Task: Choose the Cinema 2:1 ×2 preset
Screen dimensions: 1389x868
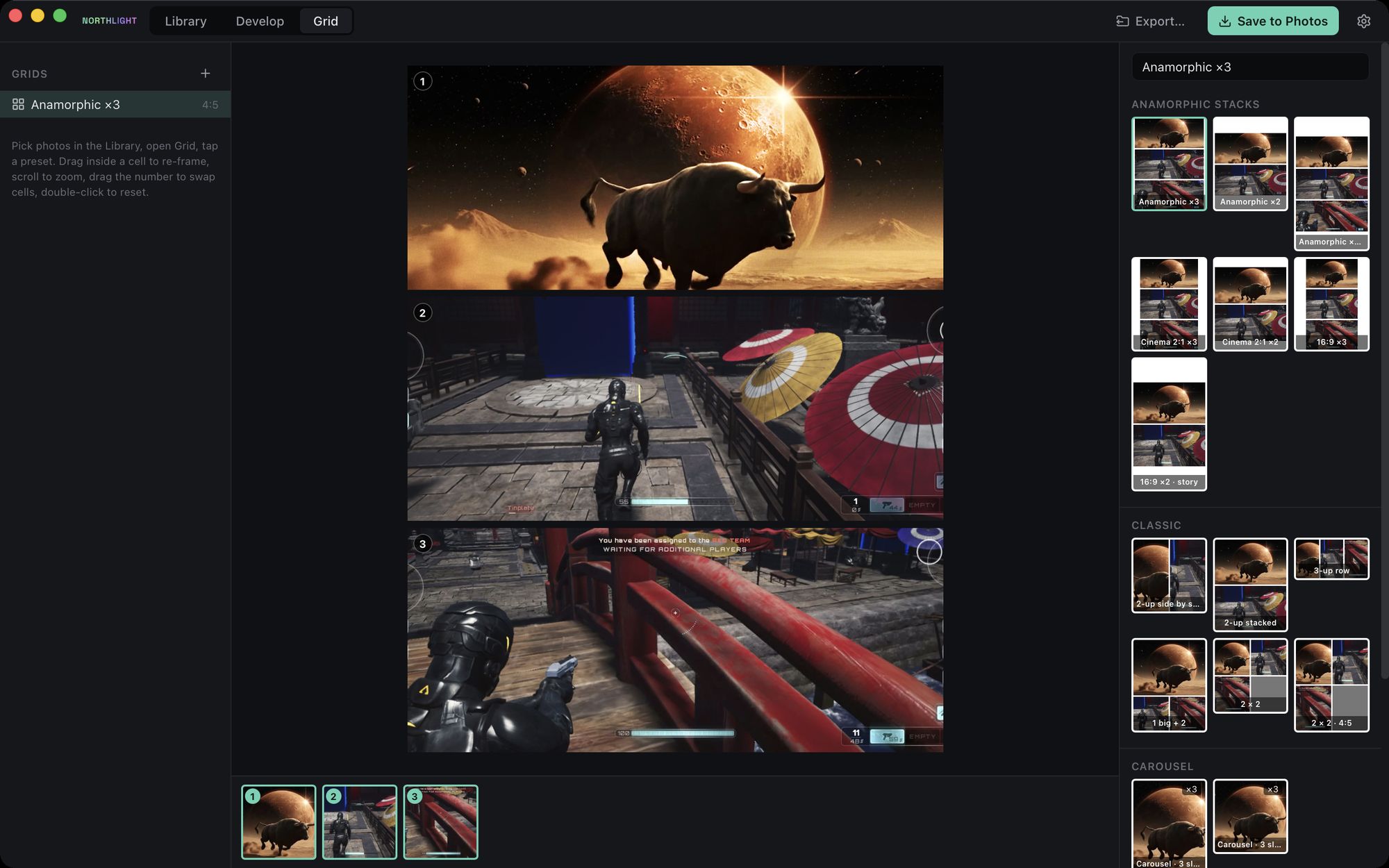Action: click(1250, 304)
